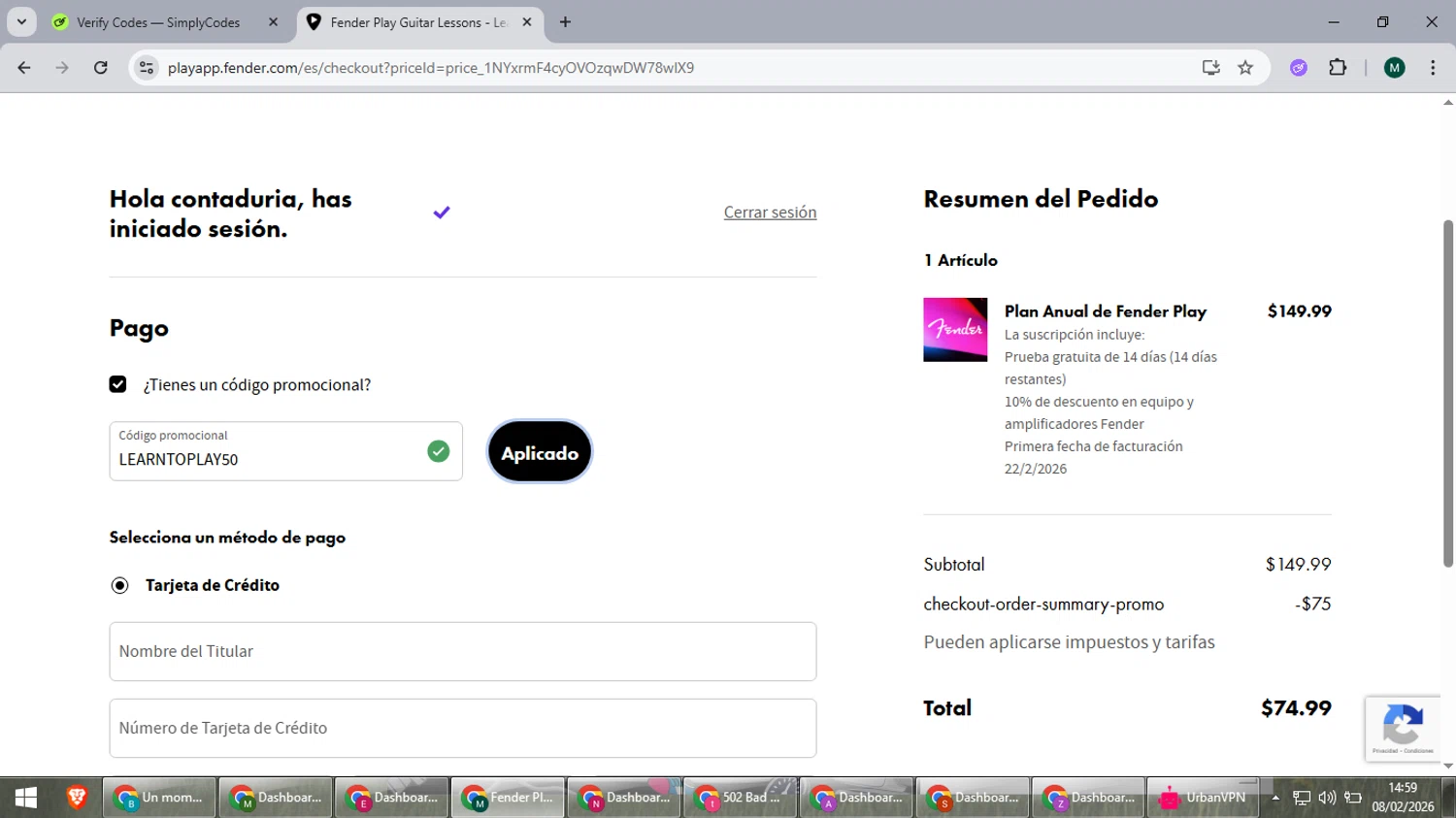Viewport: 1456px width, 818px height.
Task: Open a new browser tab
Action: click(x=565, y=22)
